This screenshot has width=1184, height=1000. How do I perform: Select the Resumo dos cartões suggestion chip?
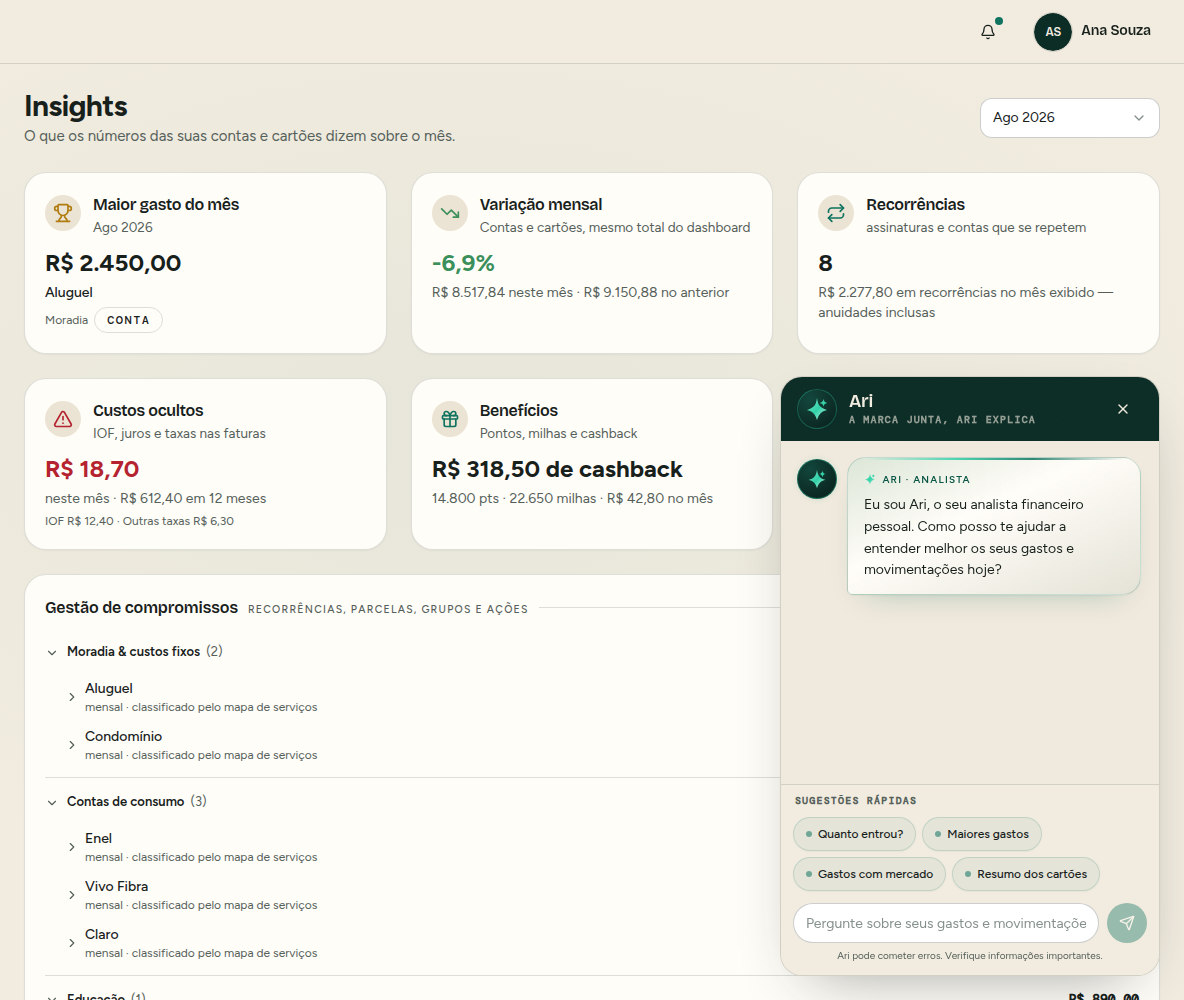[1025, 874]
